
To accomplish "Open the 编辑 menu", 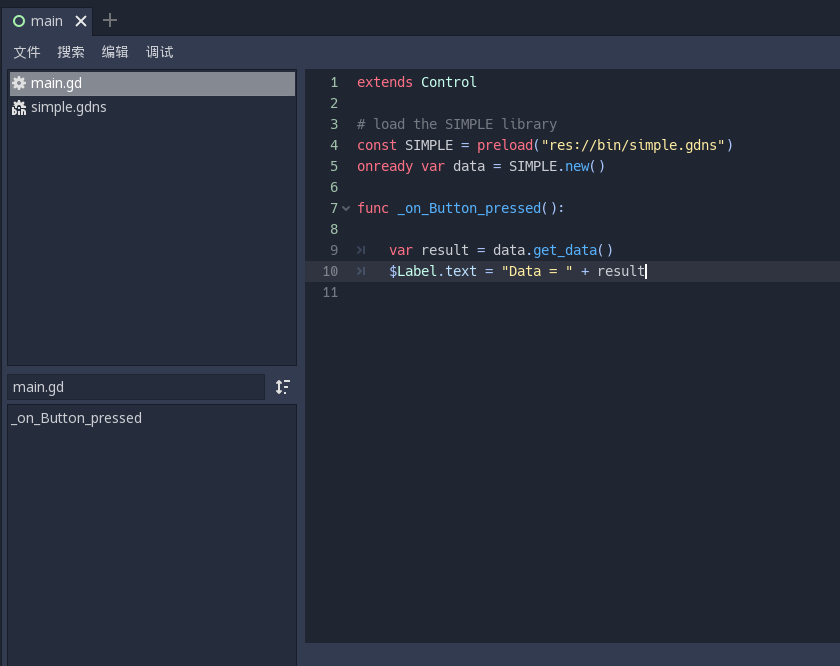I will tap(114, 51).
